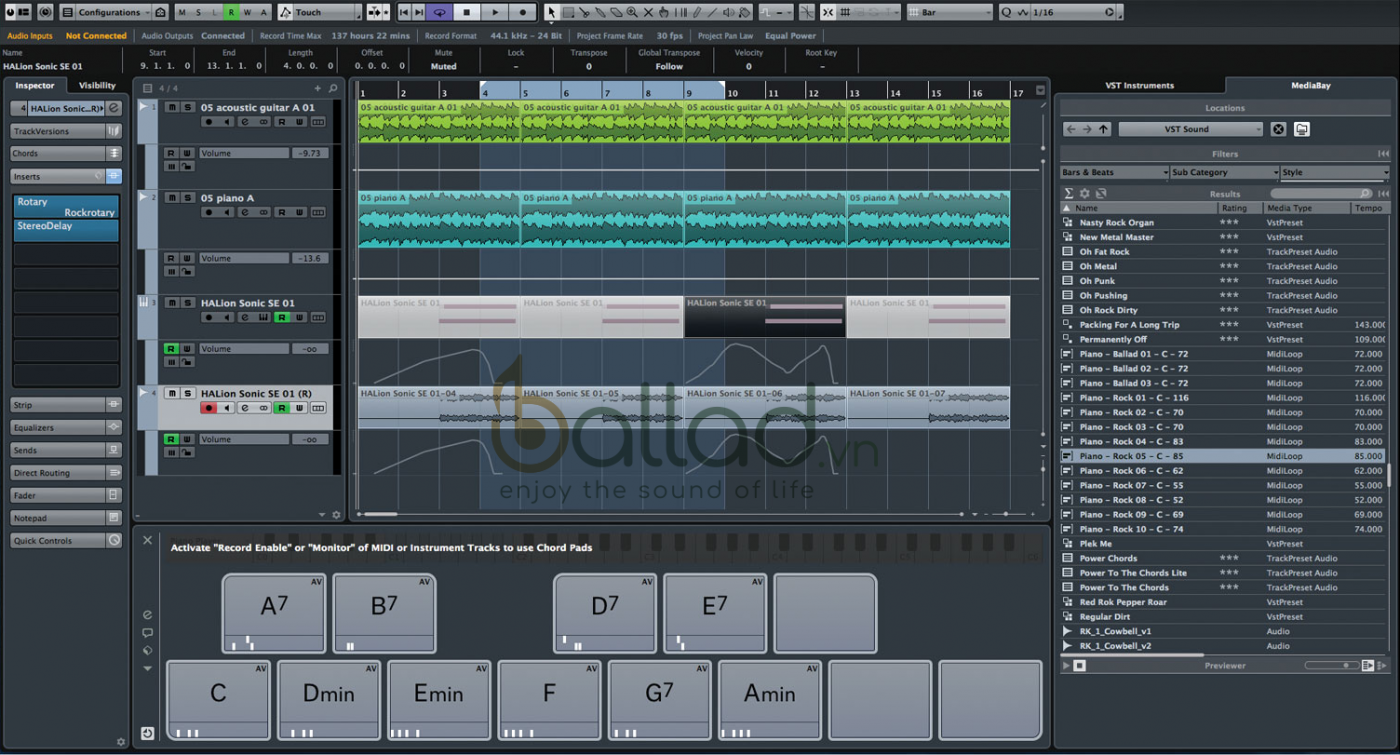1400x755 pixels.
Task: Switch to the VST Instruments tab
Action: 1139,86
